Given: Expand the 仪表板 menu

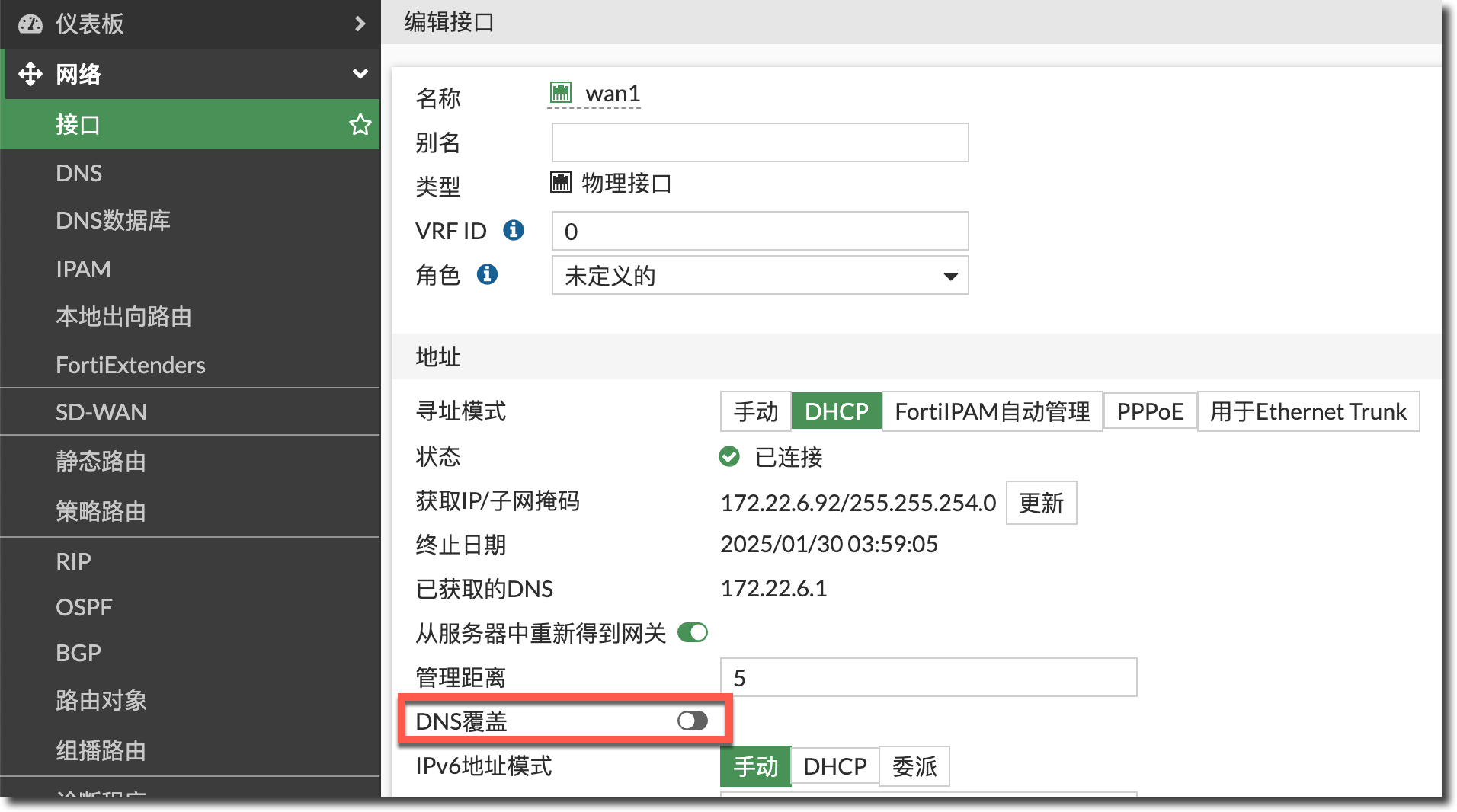Looking at the screenshot, I should [x=360, y=24].
